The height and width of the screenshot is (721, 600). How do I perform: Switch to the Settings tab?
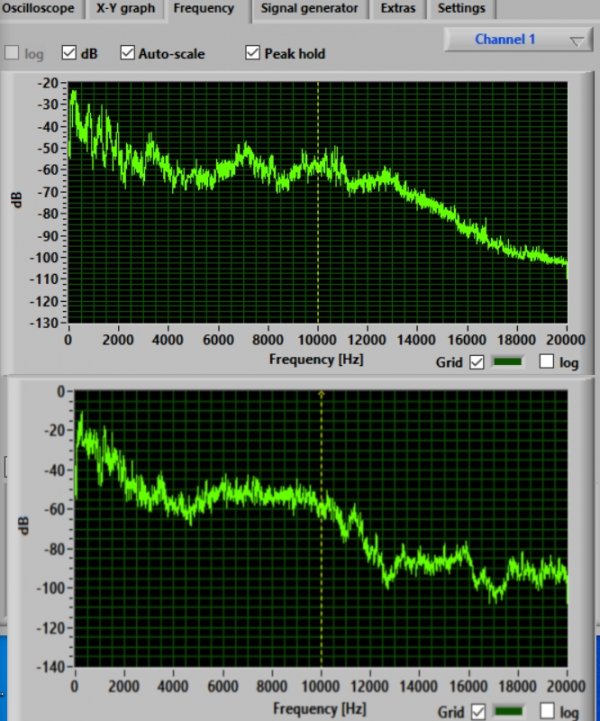click(461, 9)
